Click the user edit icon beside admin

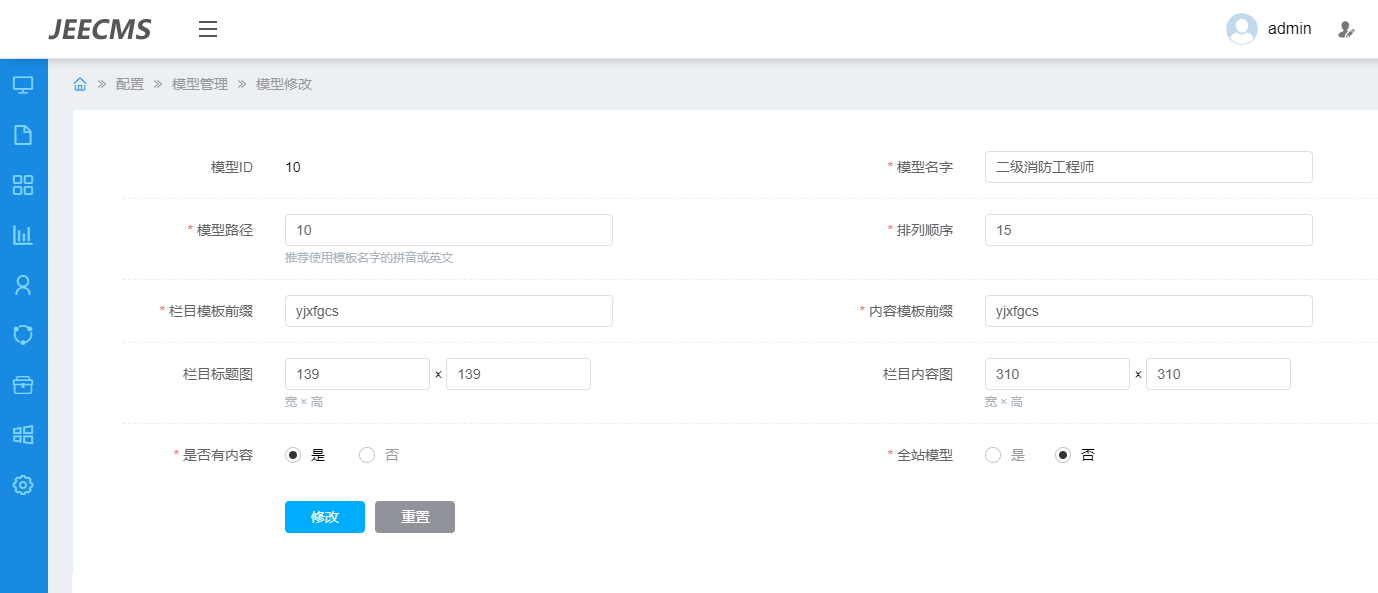click(1346, 30)
